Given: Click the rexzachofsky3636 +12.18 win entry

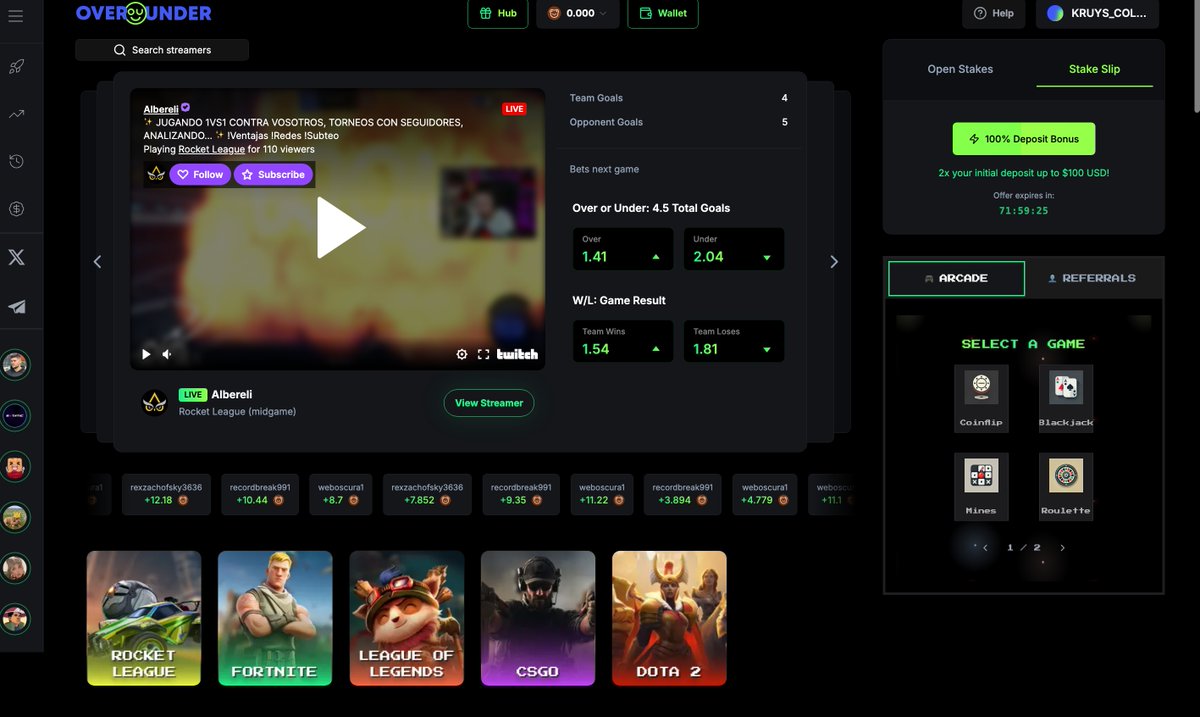Looking at the screenshot, I should pyautogui.click(x=166, y=494).
